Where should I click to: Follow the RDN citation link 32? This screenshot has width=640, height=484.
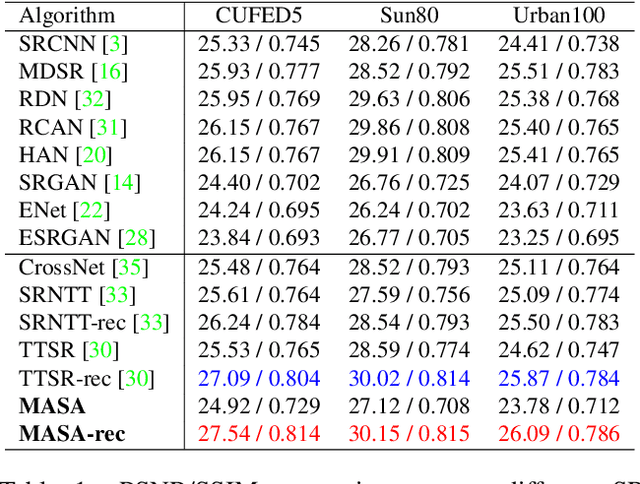click(100, 100)
